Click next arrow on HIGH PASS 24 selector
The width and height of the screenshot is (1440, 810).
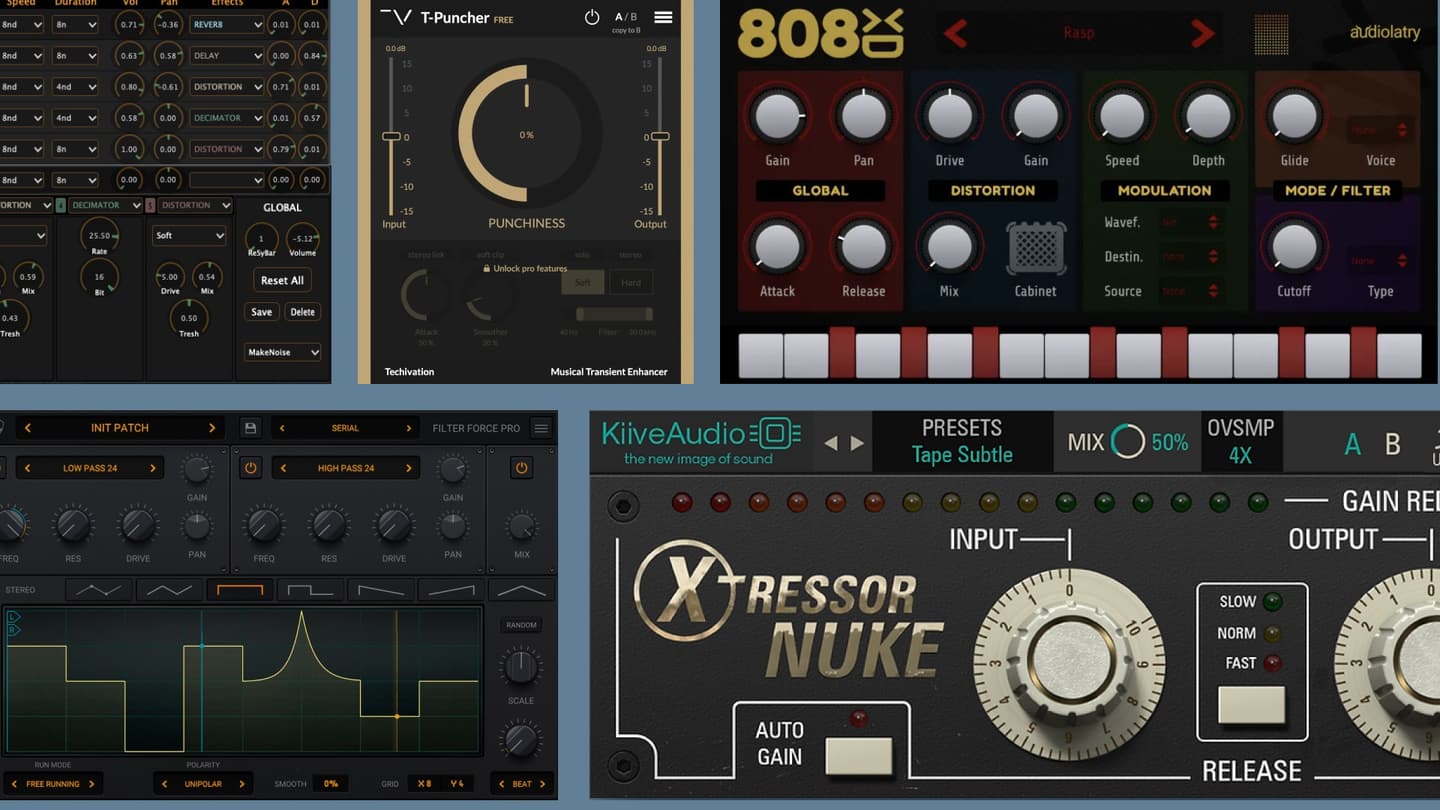(408, 468)
